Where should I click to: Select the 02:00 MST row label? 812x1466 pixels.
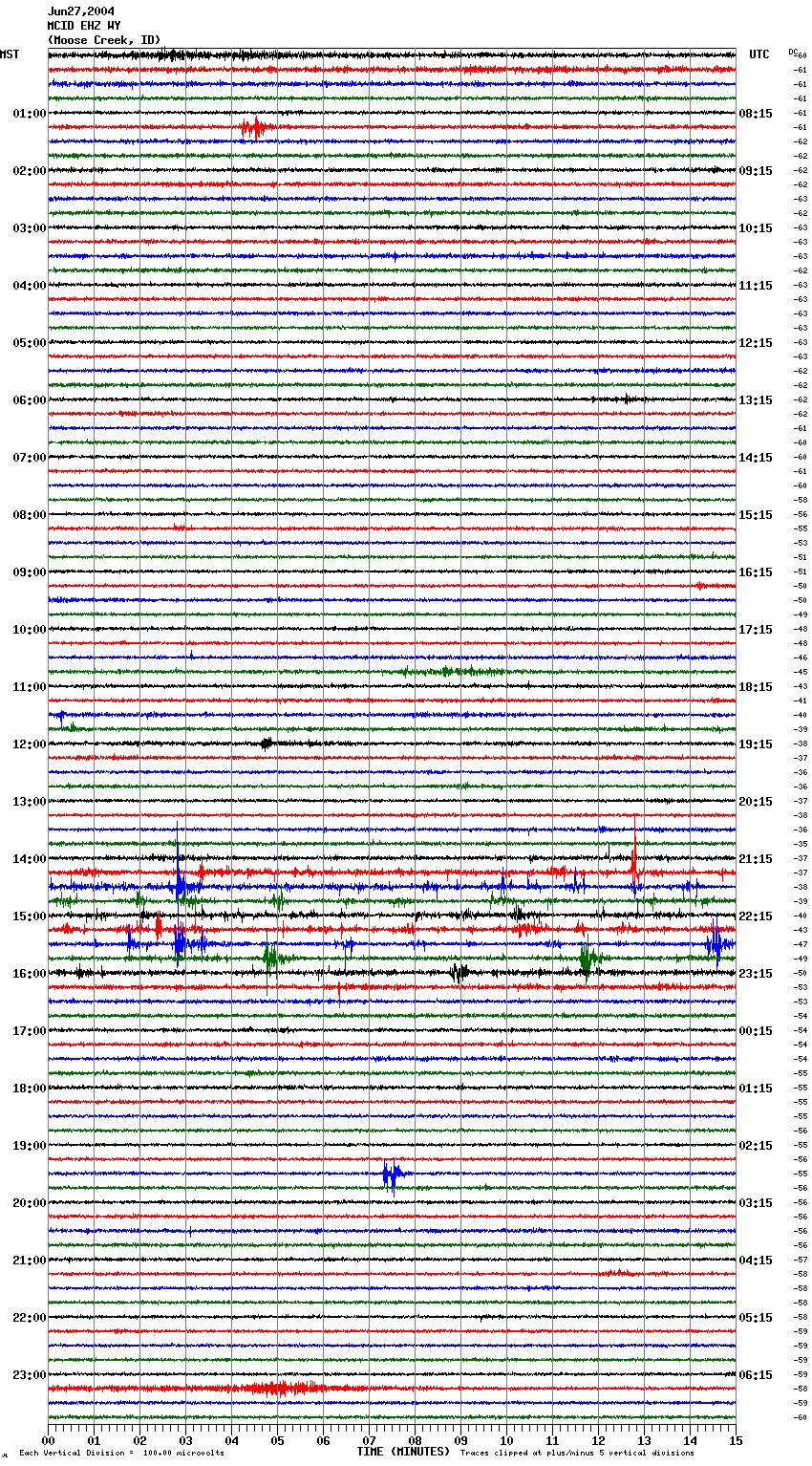[30, 171]
